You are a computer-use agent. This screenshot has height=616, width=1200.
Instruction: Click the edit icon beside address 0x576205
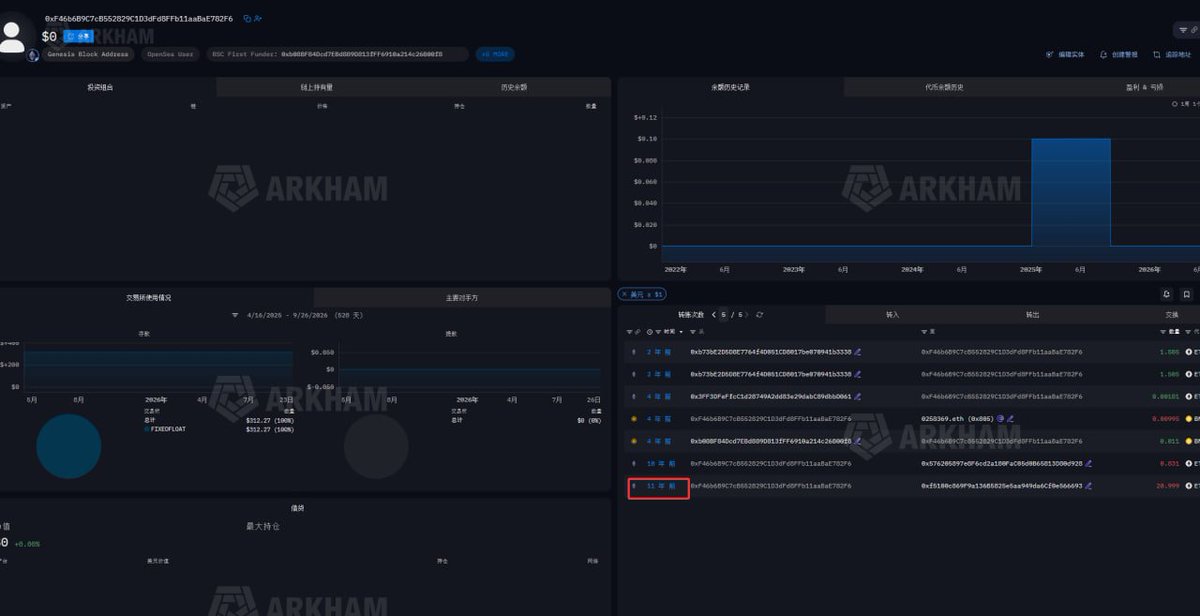pyautogui.click(x=1088, y=463)
